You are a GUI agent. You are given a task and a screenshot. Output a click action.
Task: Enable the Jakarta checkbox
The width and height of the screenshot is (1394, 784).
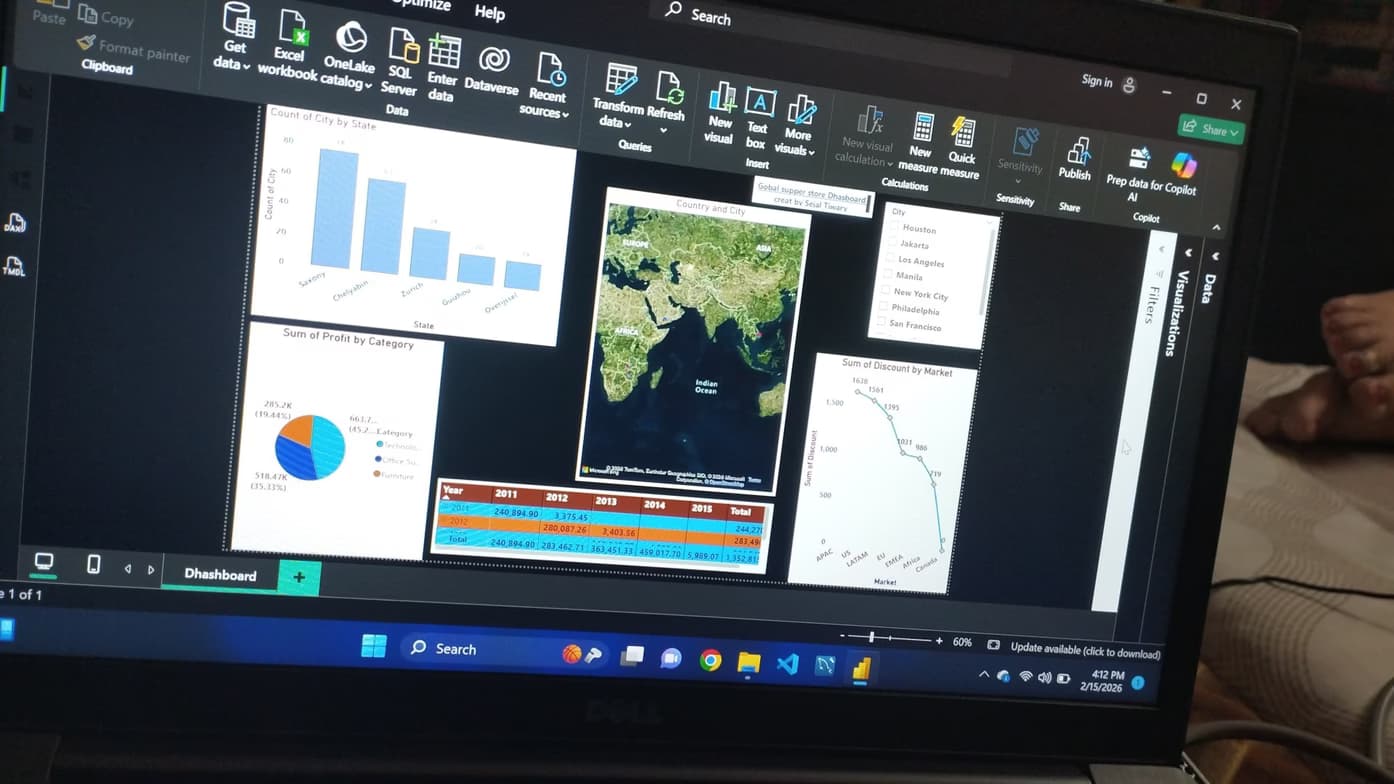[x=892, y=244]
